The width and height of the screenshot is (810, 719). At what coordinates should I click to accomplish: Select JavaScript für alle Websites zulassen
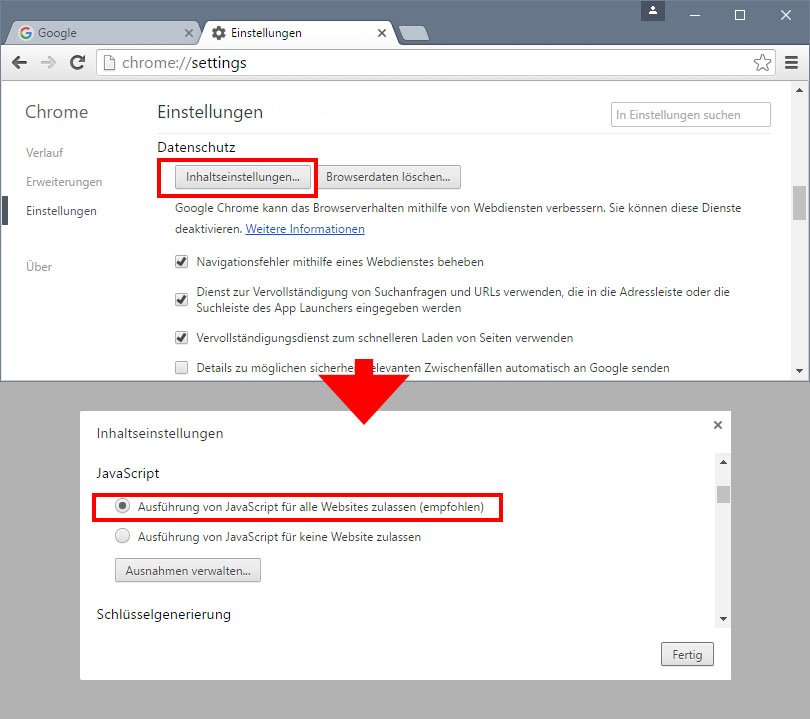123,507
